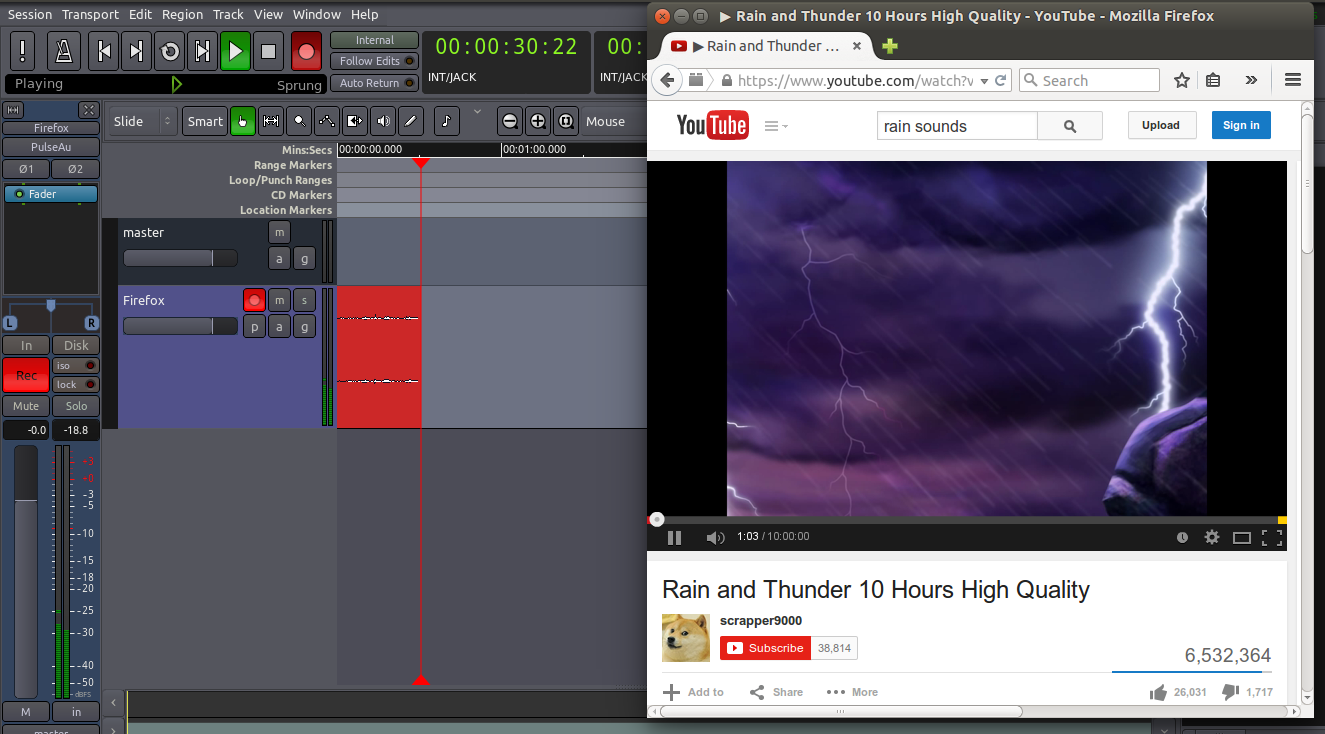Click the Fader processor in the strip
This screenshot has width=1325, height=734.
coord(51,194)
